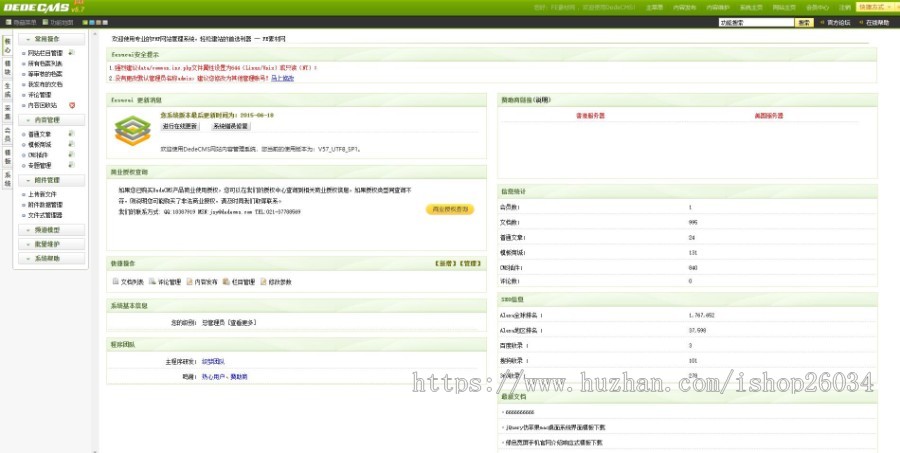The width and height of the screenshot is (900, 453).
Task: Click icon next to 网站栏目管理
Action: click(x=71, y=52)
